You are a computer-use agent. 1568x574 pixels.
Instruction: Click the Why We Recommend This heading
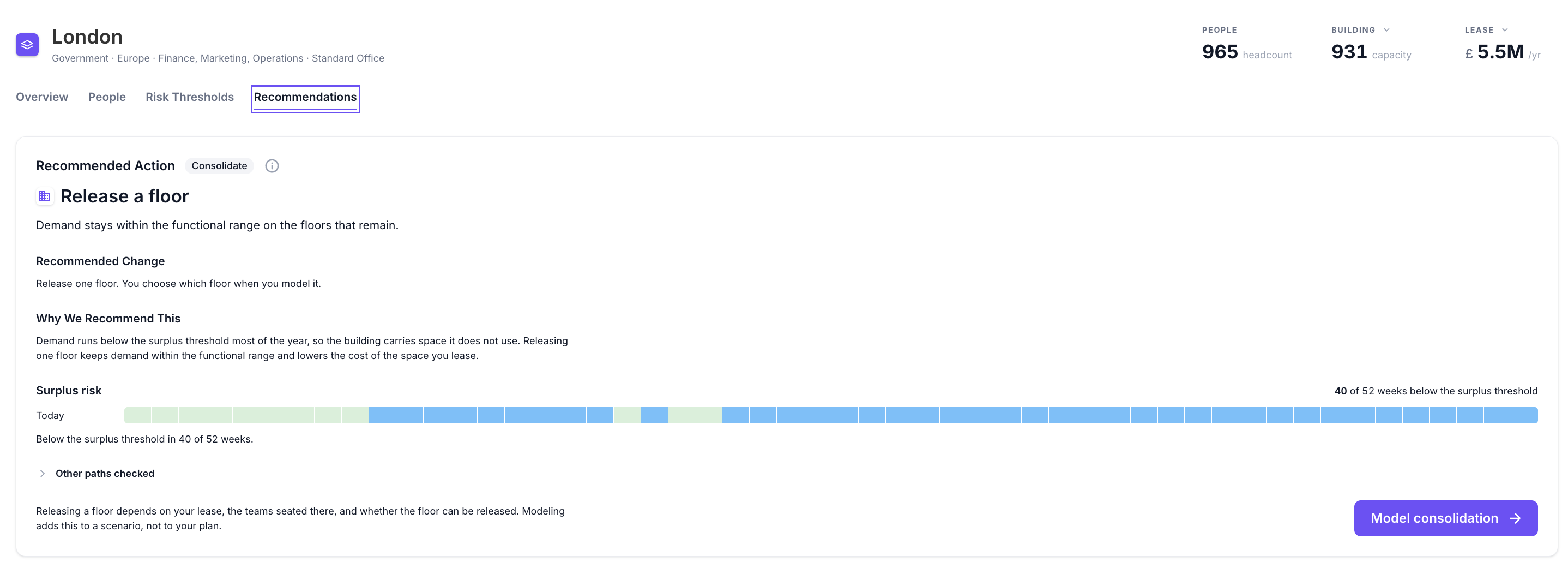pyautogui.click(x=108, y=319)
